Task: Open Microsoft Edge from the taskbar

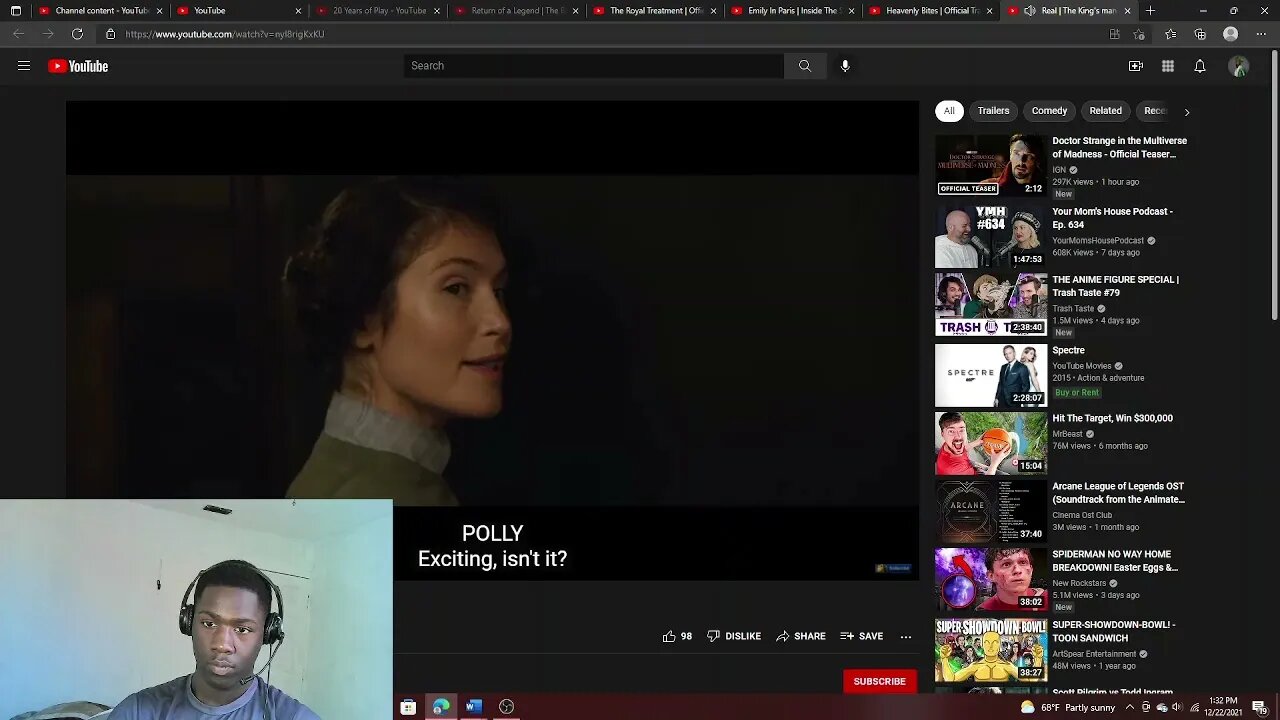Action: click(441, 707)
